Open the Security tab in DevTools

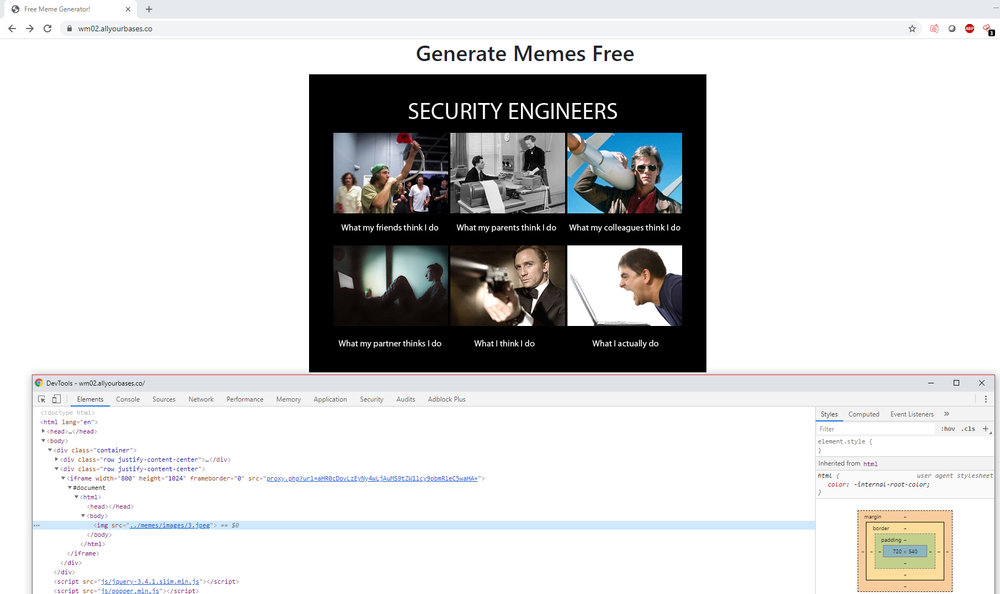tap(372, 399)
